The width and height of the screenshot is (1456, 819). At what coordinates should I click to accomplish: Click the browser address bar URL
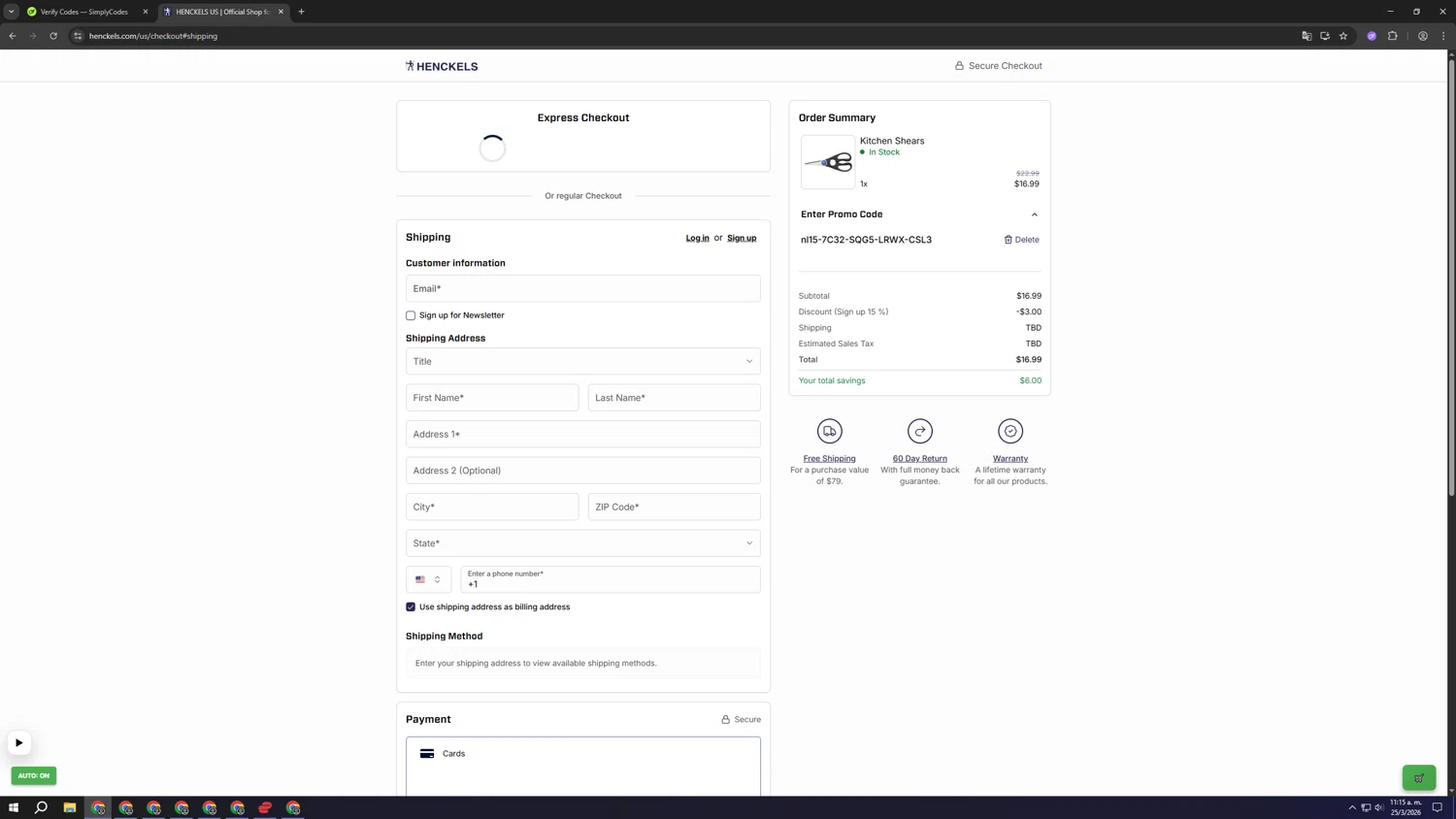(x=153, y=36)
